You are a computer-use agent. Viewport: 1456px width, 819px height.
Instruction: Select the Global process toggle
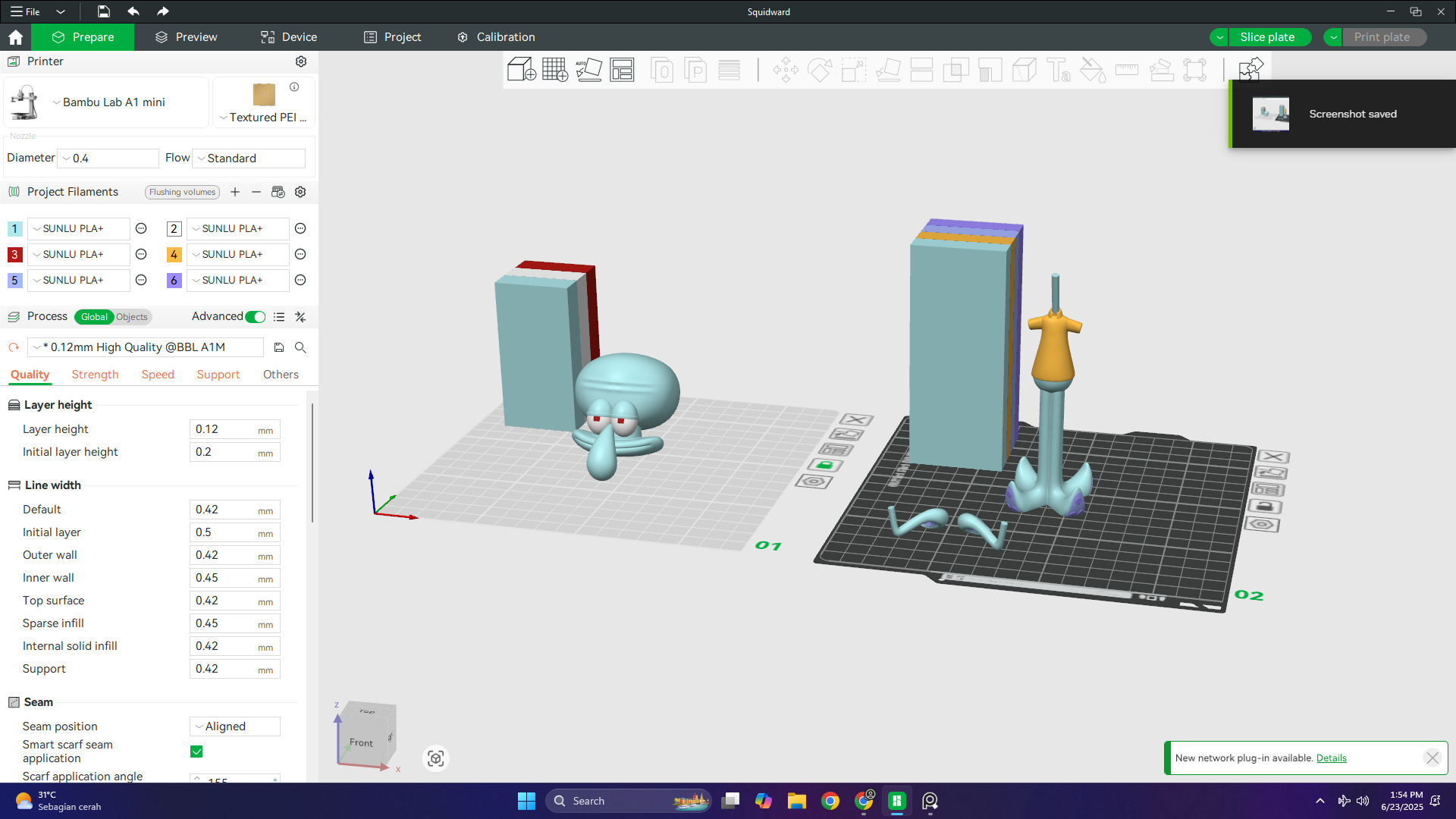pos(94,317)
